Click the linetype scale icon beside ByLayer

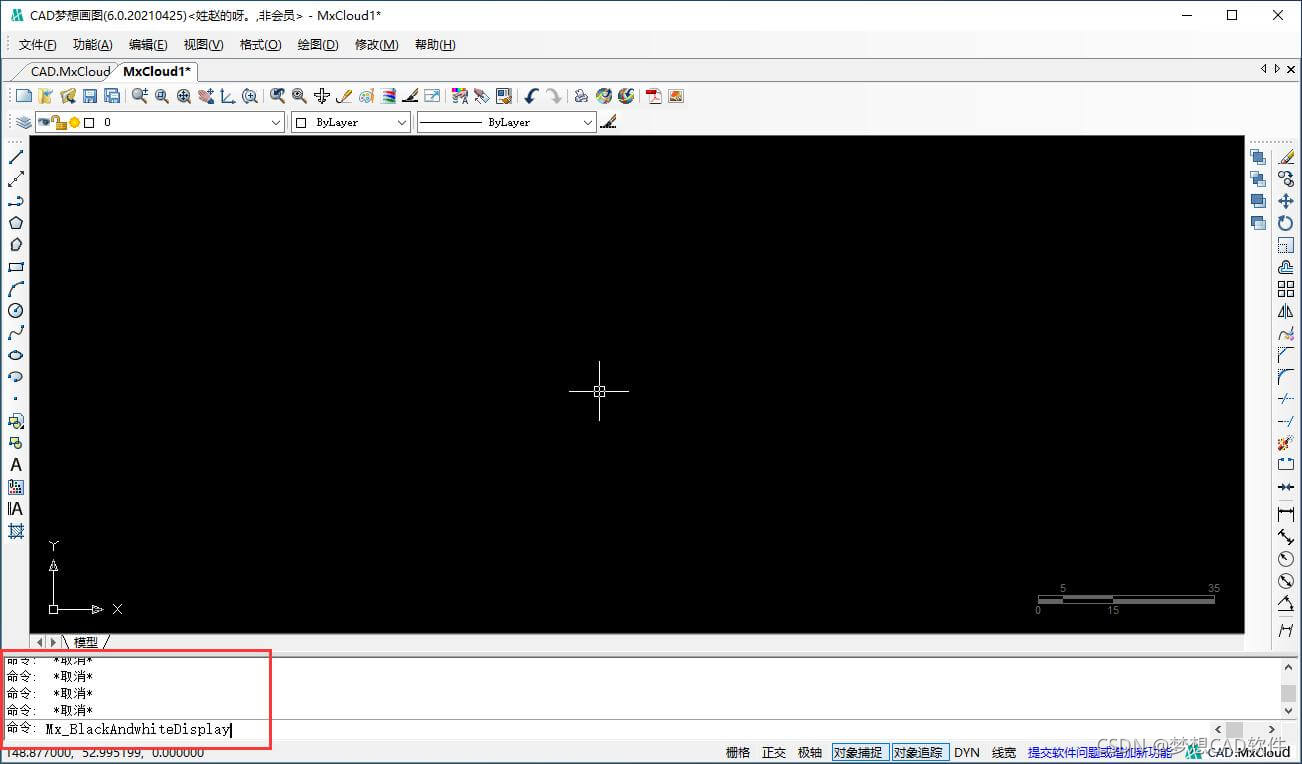[609, 122]
